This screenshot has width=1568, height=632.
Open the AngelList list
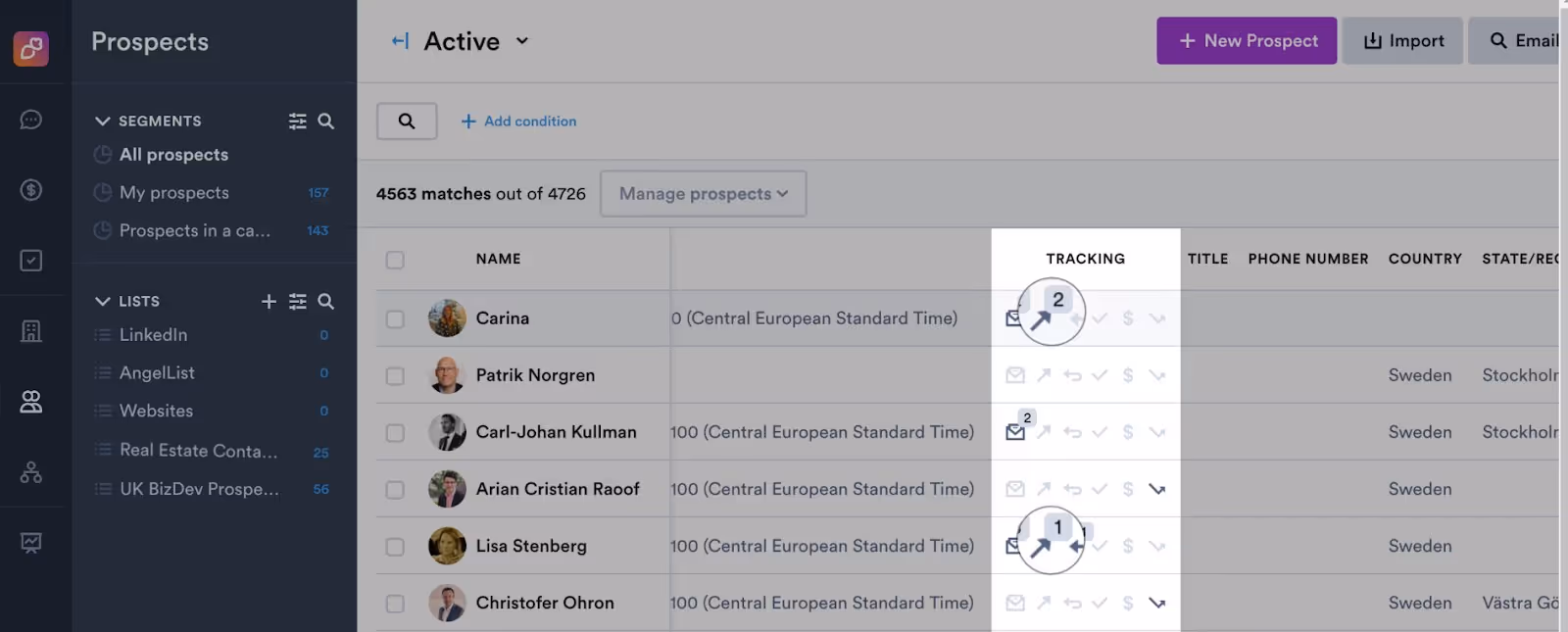click(157, 373)
